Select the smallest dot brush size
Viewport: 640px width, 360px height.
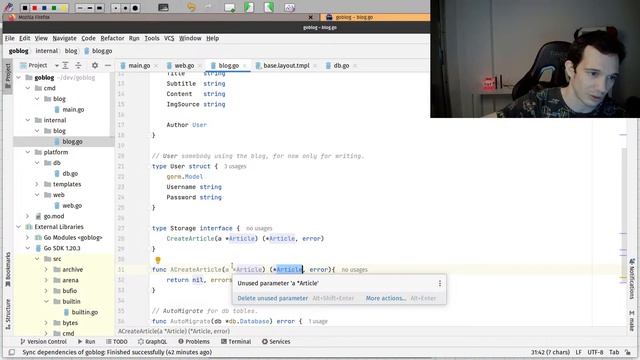pos(116,8)
